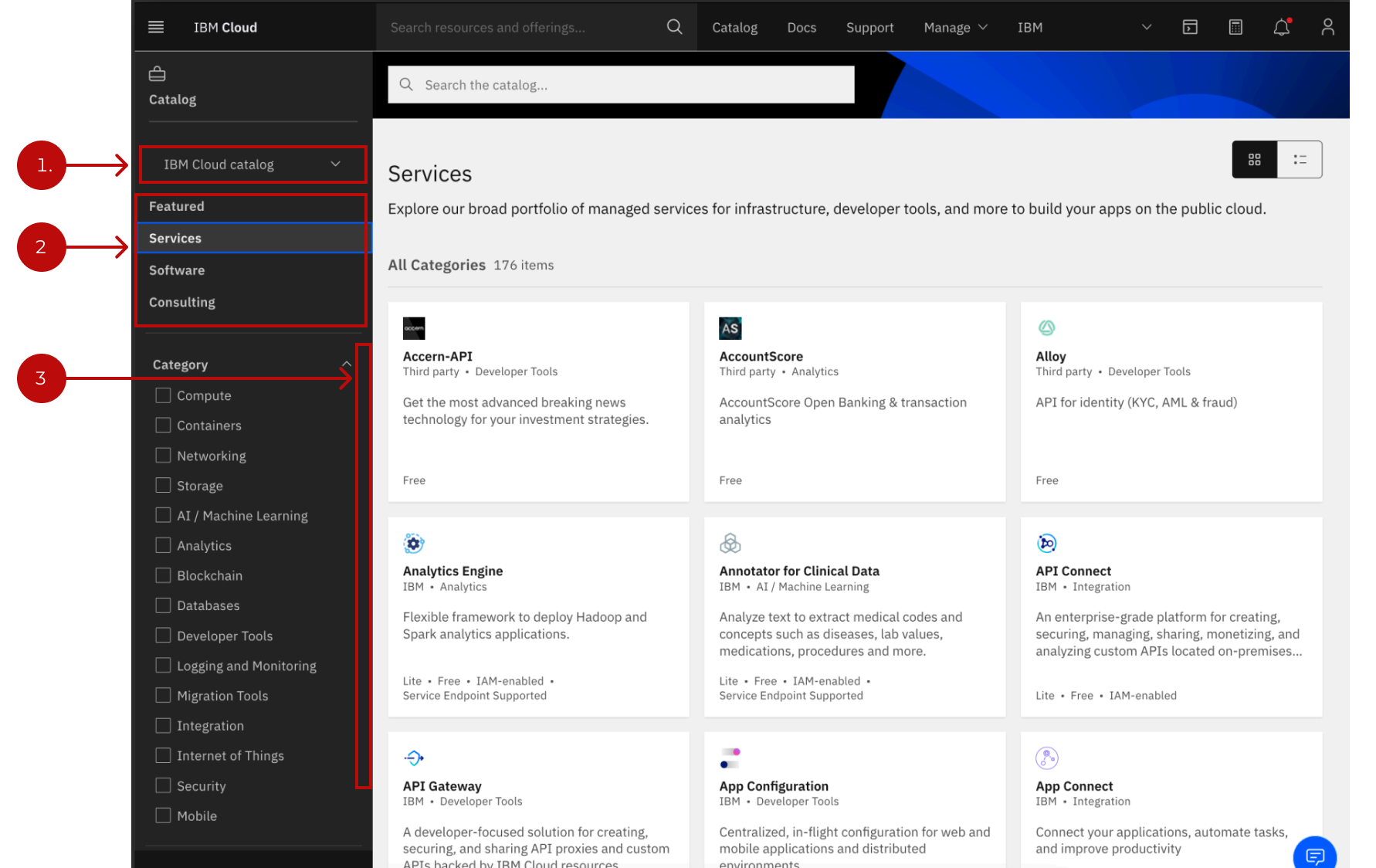Open the cost estimator calculator icon
The height and width of the screenshot is (868, 1376).
[x=1235, y=27]
